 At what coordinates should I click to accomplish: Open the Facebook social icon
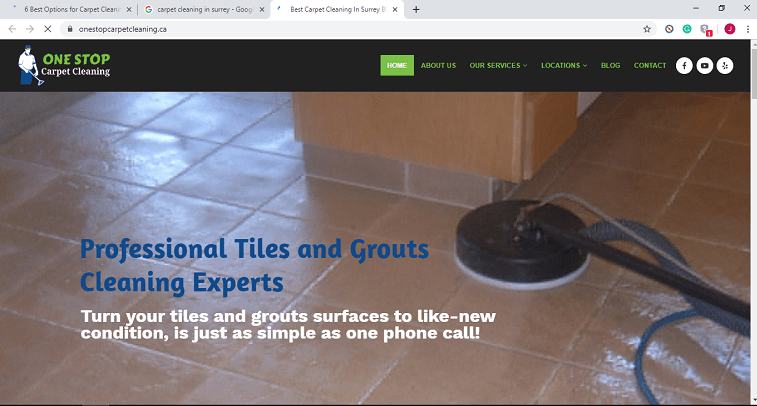(x=684, y=66)
